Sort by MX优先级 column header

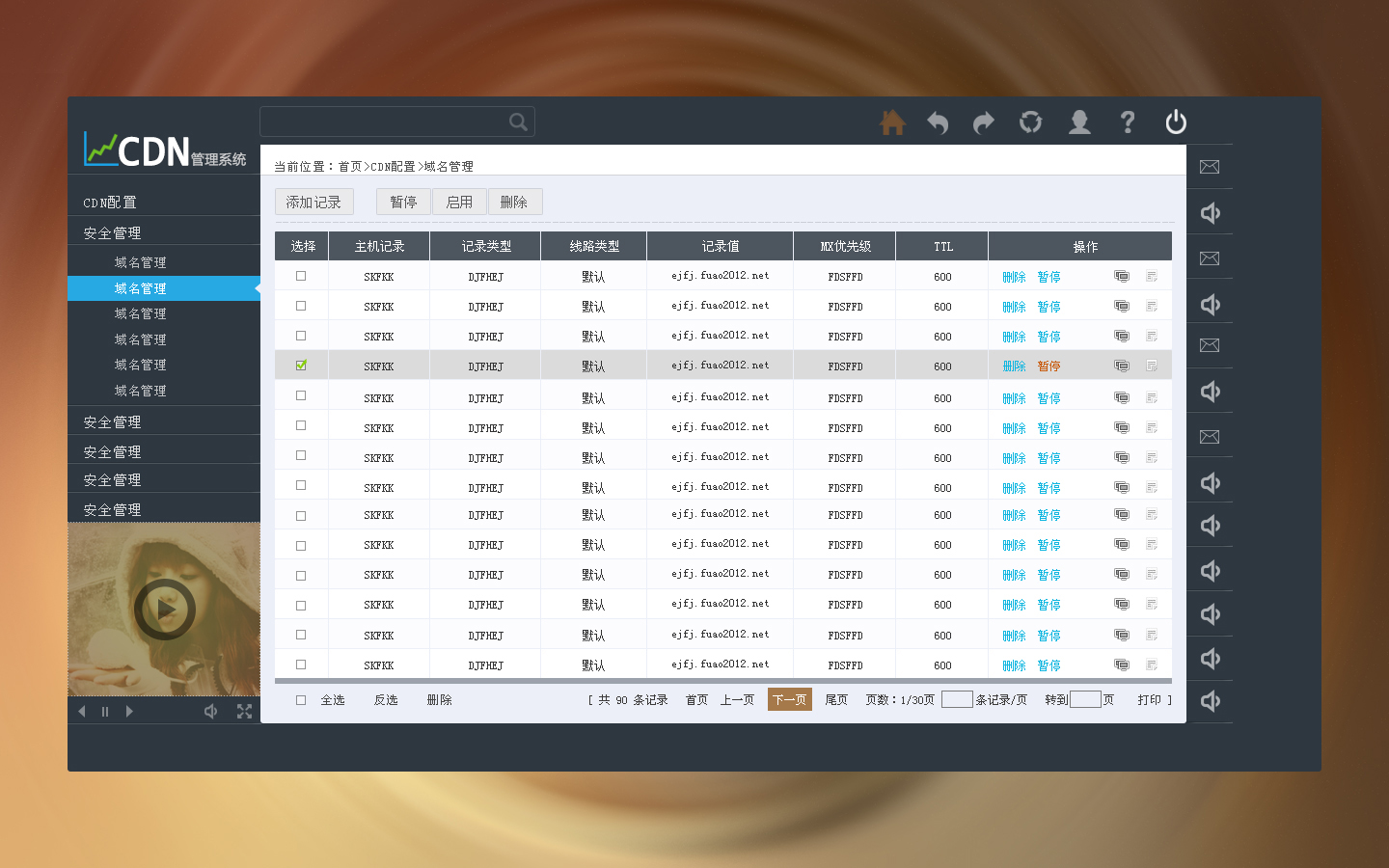(845, 246)
